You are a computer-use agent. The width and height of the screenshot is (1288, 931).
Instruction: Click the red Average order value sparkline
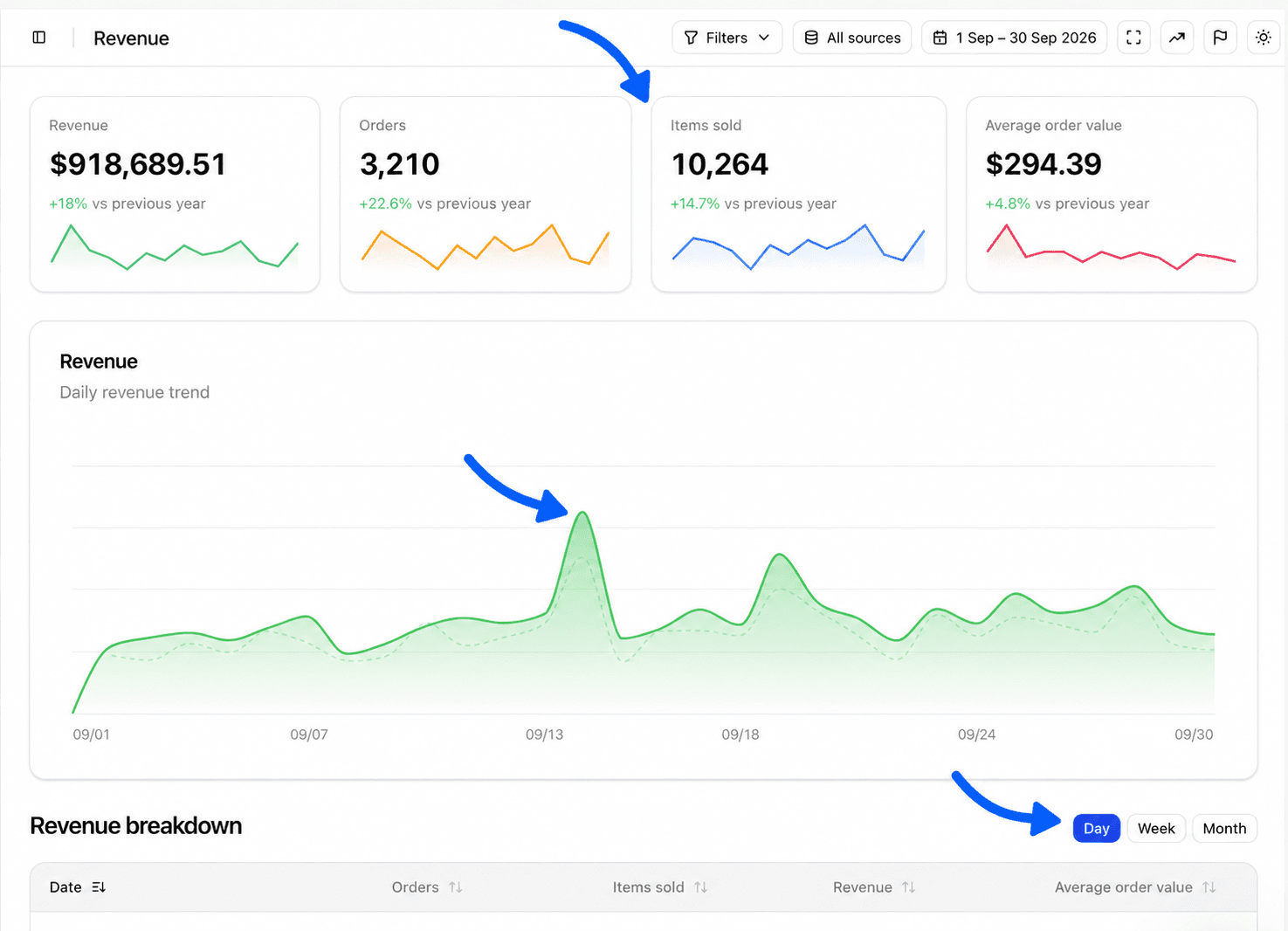coord(1112,246)
